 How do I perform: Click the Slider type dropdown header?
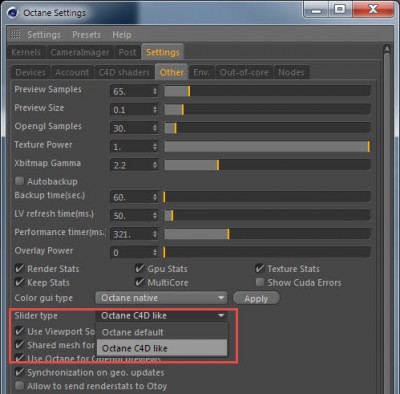coord(162,316)
